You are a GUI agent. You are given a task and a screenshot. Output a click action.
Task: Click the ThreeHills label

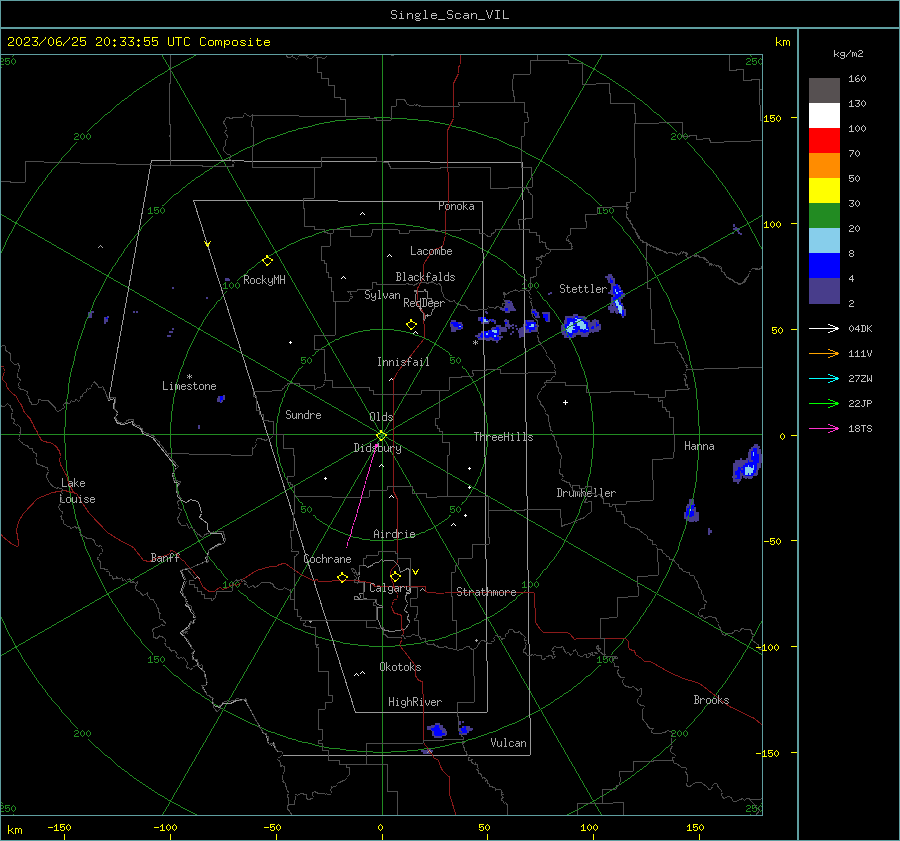pos(503,437)
